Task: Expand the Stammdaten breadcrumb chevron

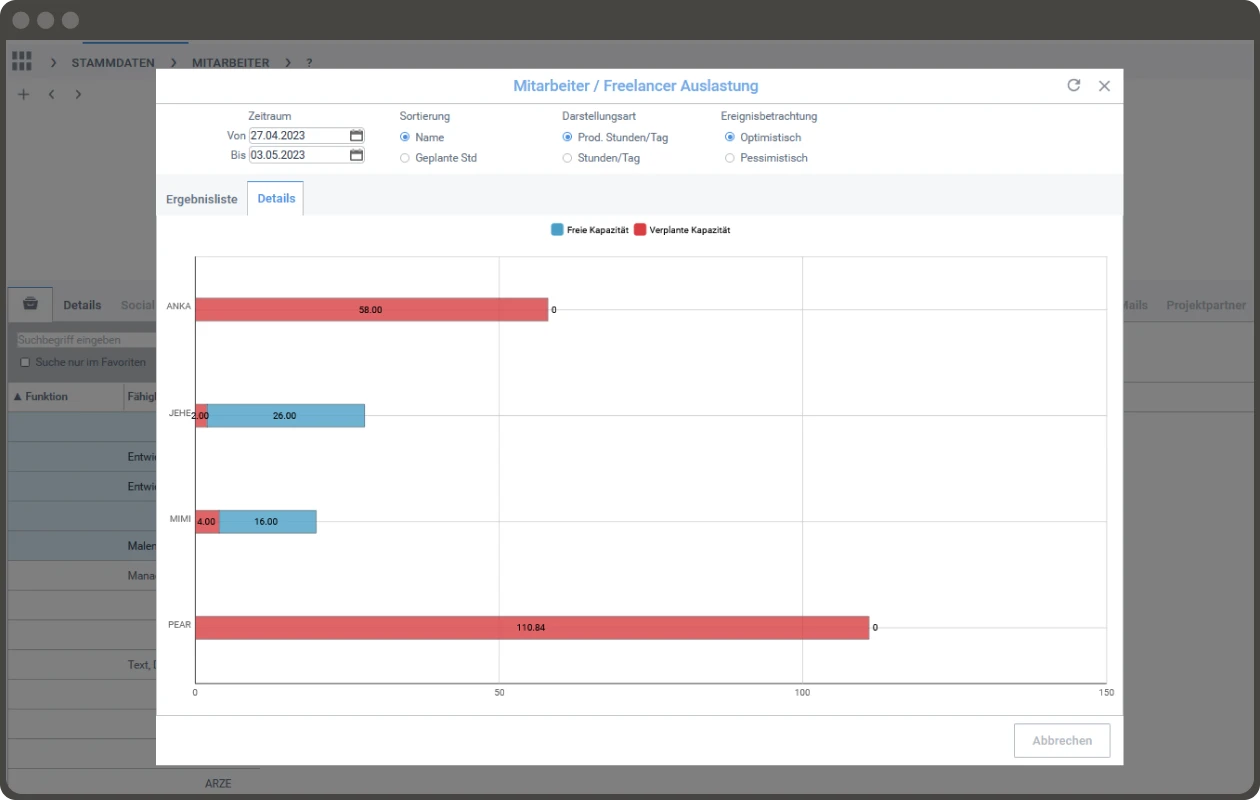Action: point(53,62)
